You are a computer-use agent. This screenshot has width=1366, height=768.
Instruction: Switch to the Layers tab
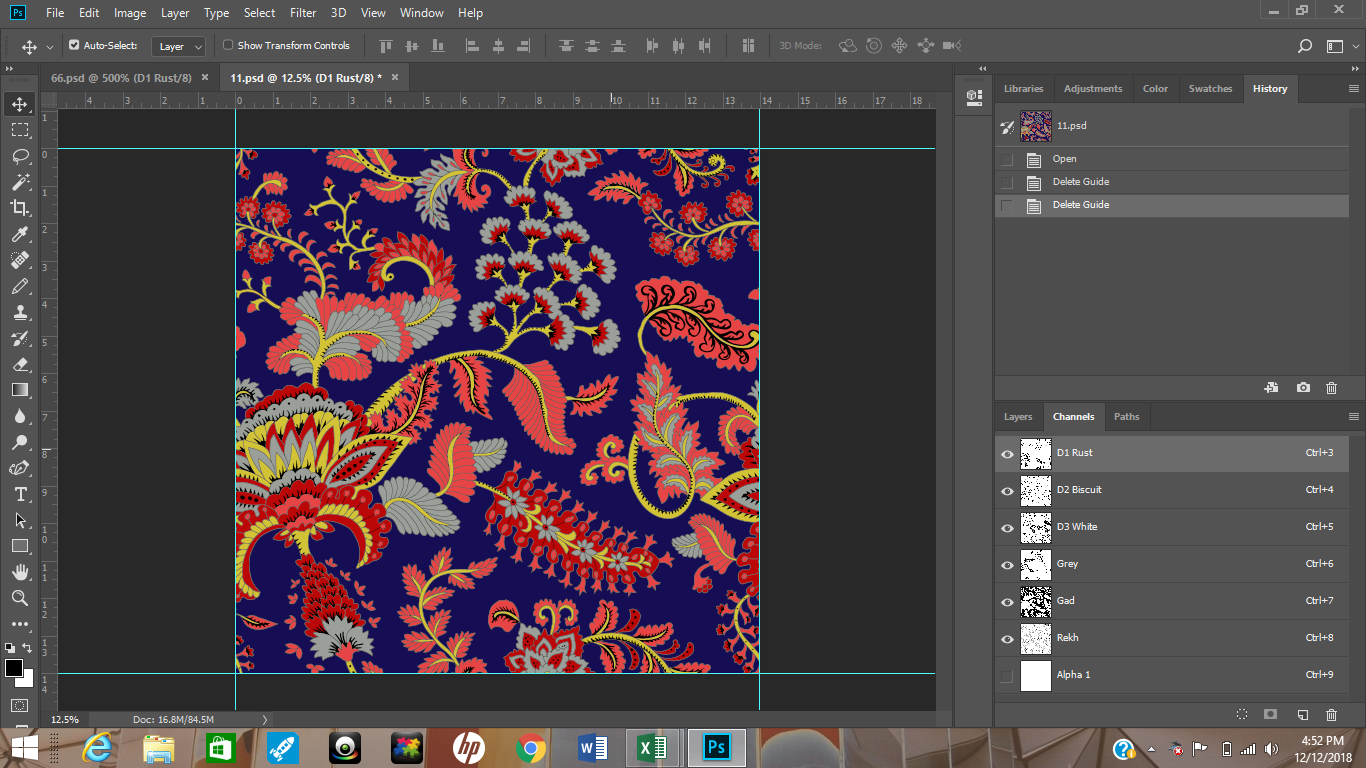1018,417
